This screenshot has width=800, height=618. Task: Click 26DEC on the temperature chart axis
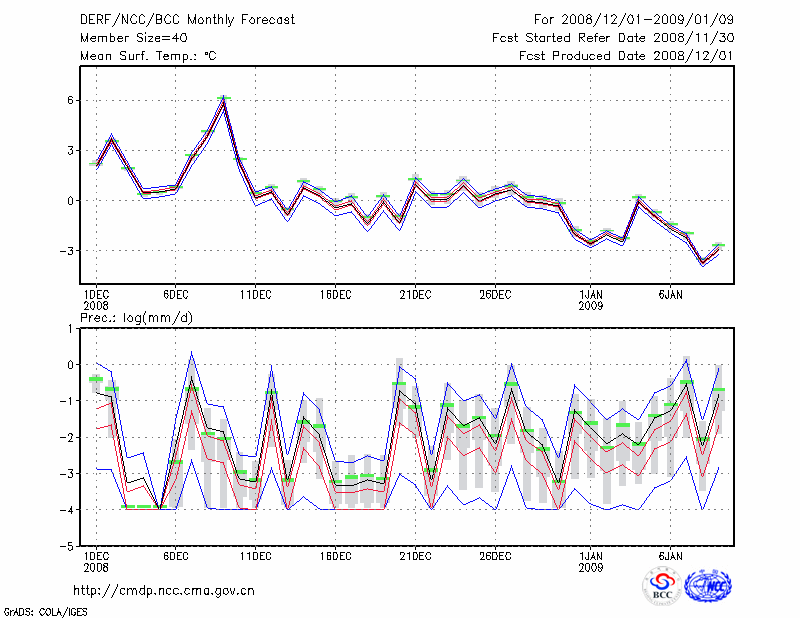click(495, 295)
